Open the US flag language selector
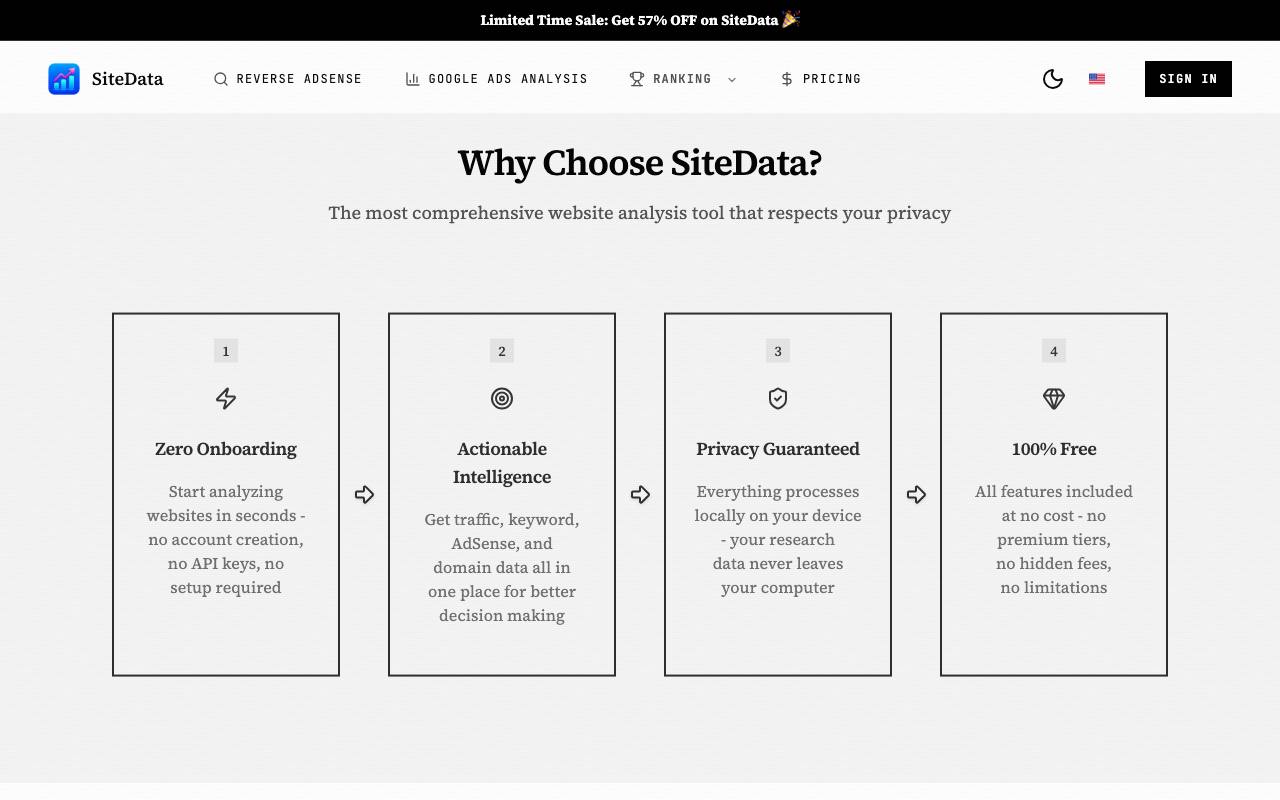Image resolution: width=1280 pixels, height=800 pixels. (x=1097, y=79)
